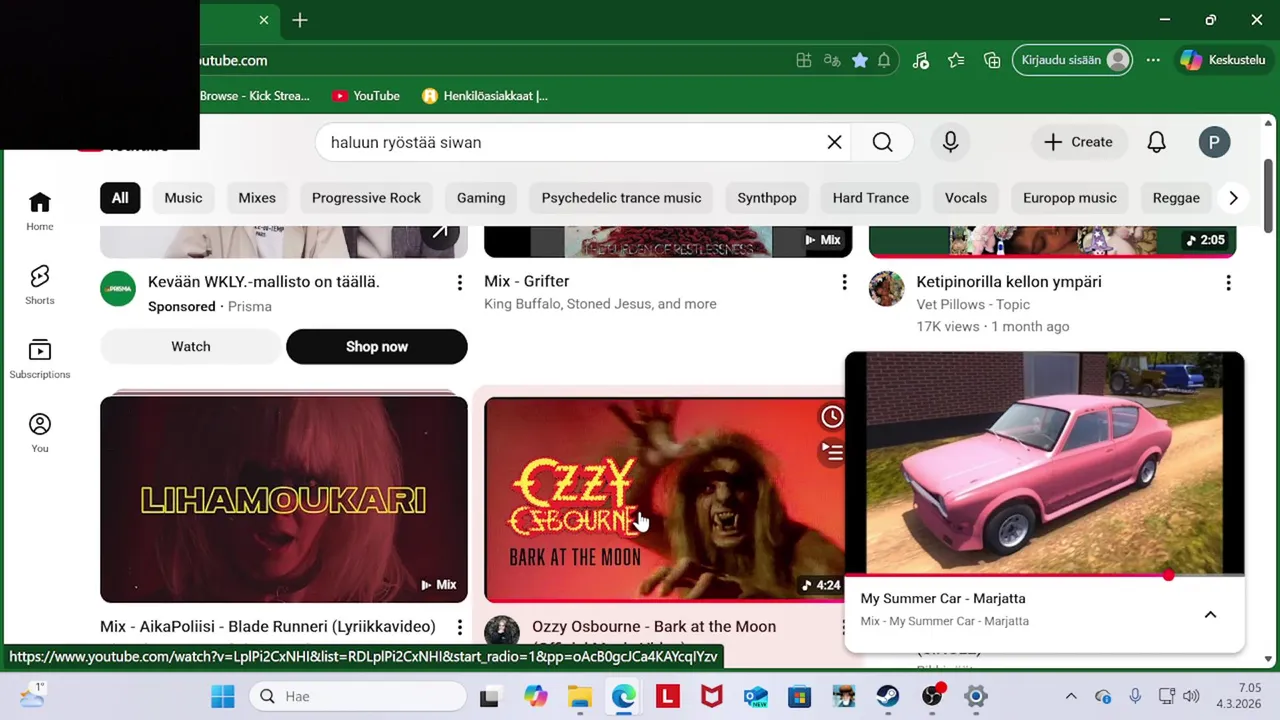
Task: Open the Create button
Action: (1078, 142)
